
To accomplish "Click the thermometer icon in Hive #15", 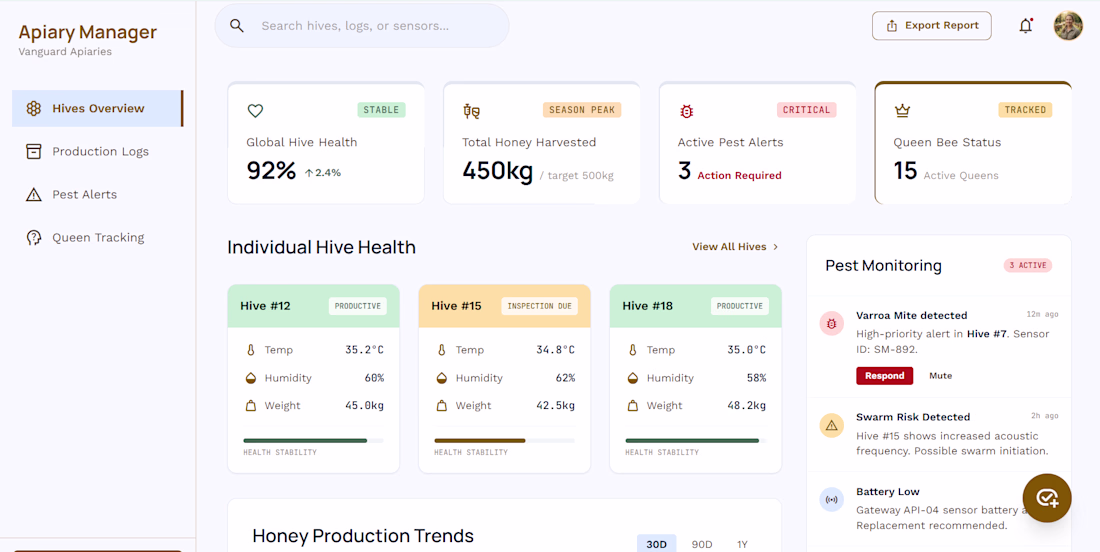I will coord(441,350).
